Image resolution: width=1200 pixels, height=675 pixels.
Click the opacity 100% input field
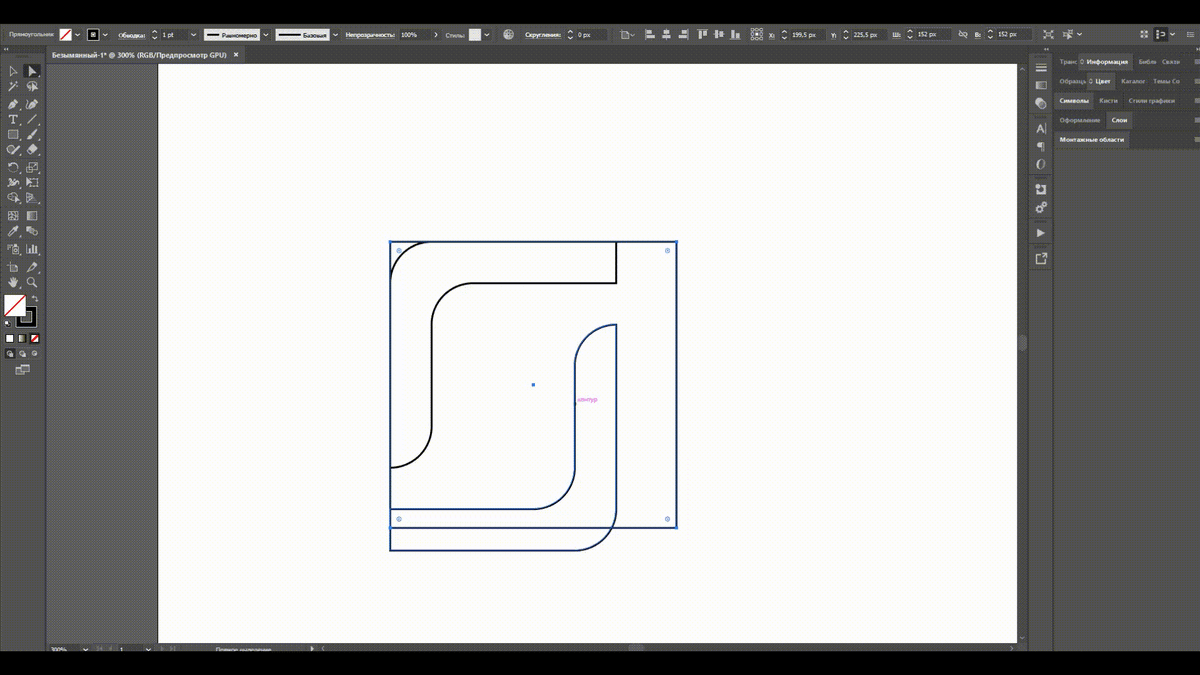(413, 35)
